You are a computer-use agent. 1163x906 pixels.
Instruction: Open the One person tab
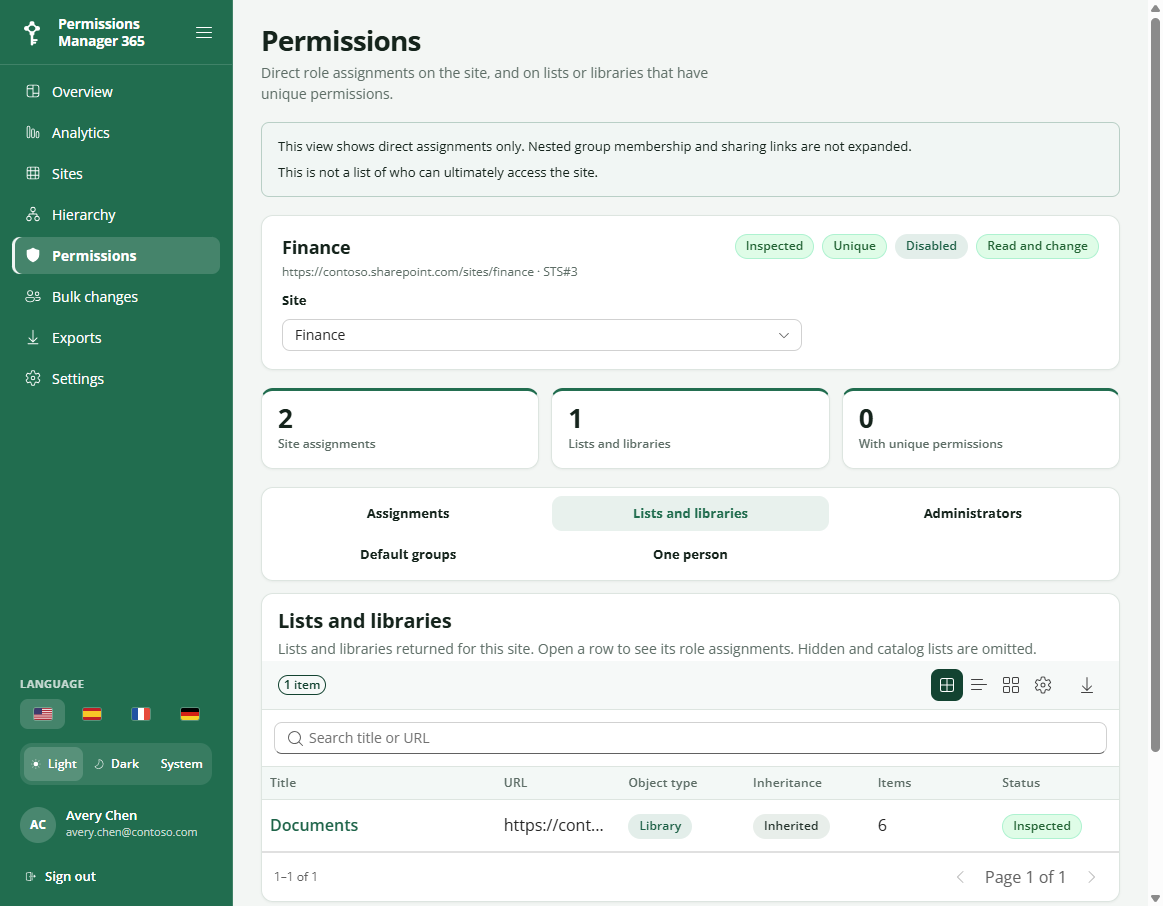pos(691,555)
